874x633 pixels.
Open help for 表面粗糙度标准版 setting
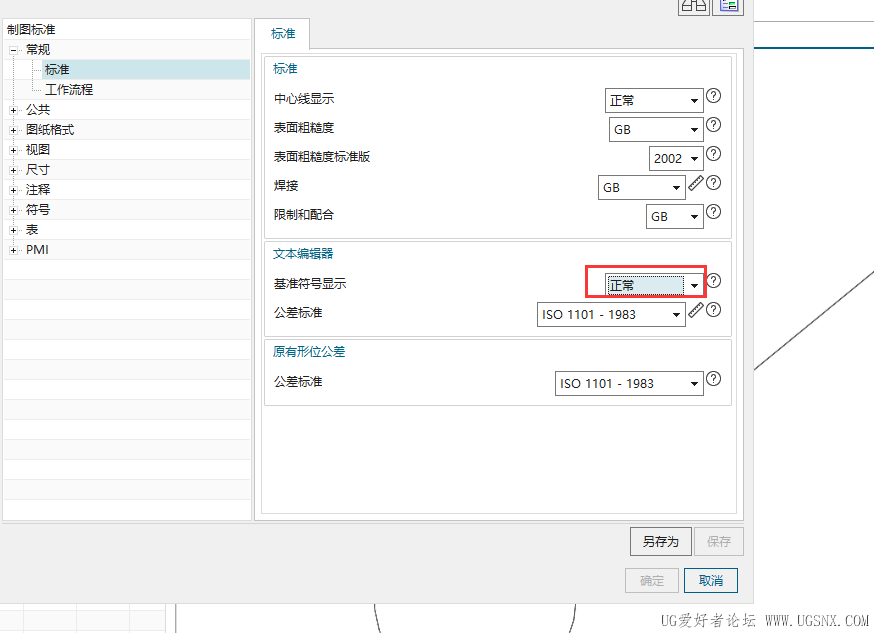click(x=713, y=154)
